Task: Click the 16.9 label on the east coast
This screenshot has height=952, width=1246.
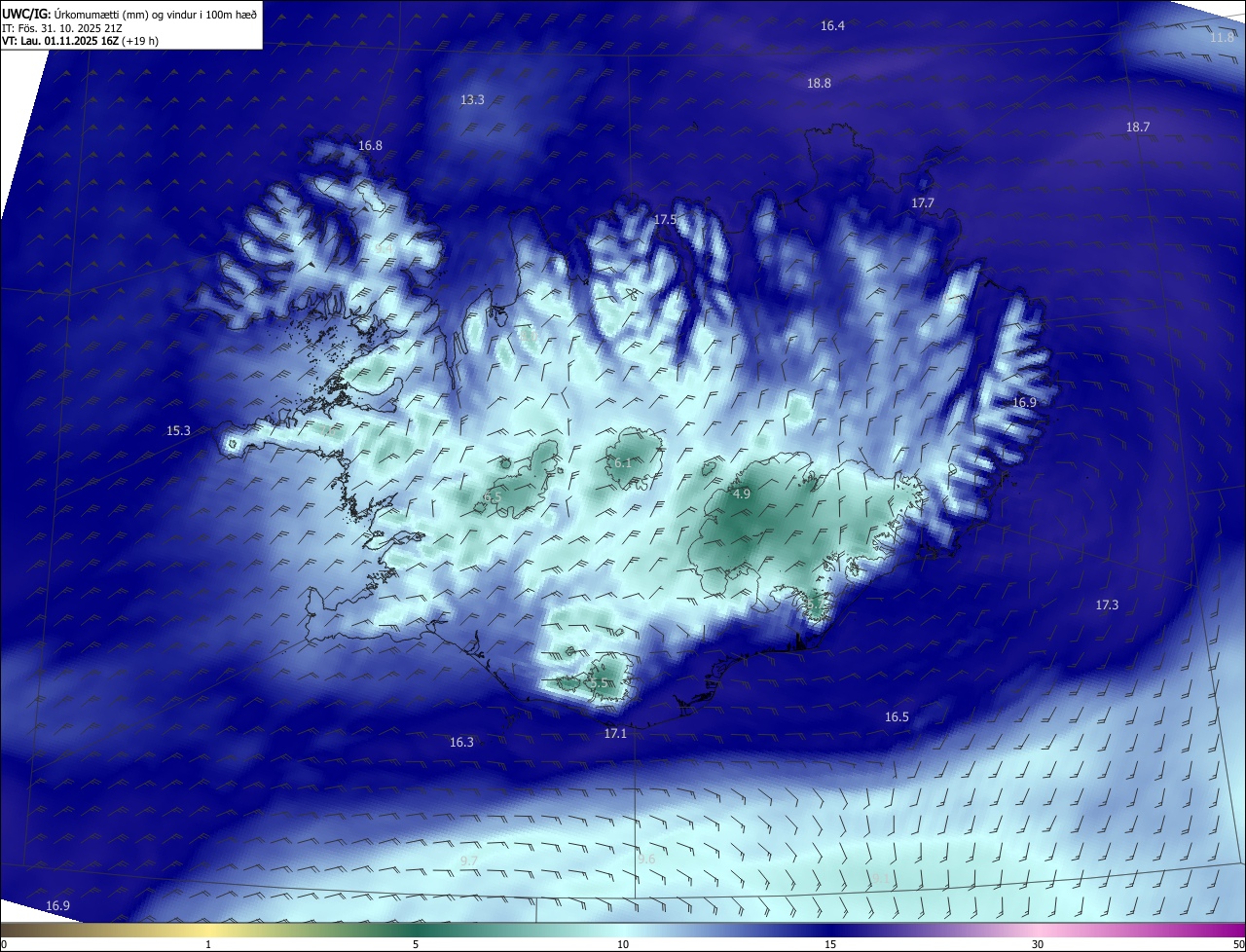Action: [1024, 403]
